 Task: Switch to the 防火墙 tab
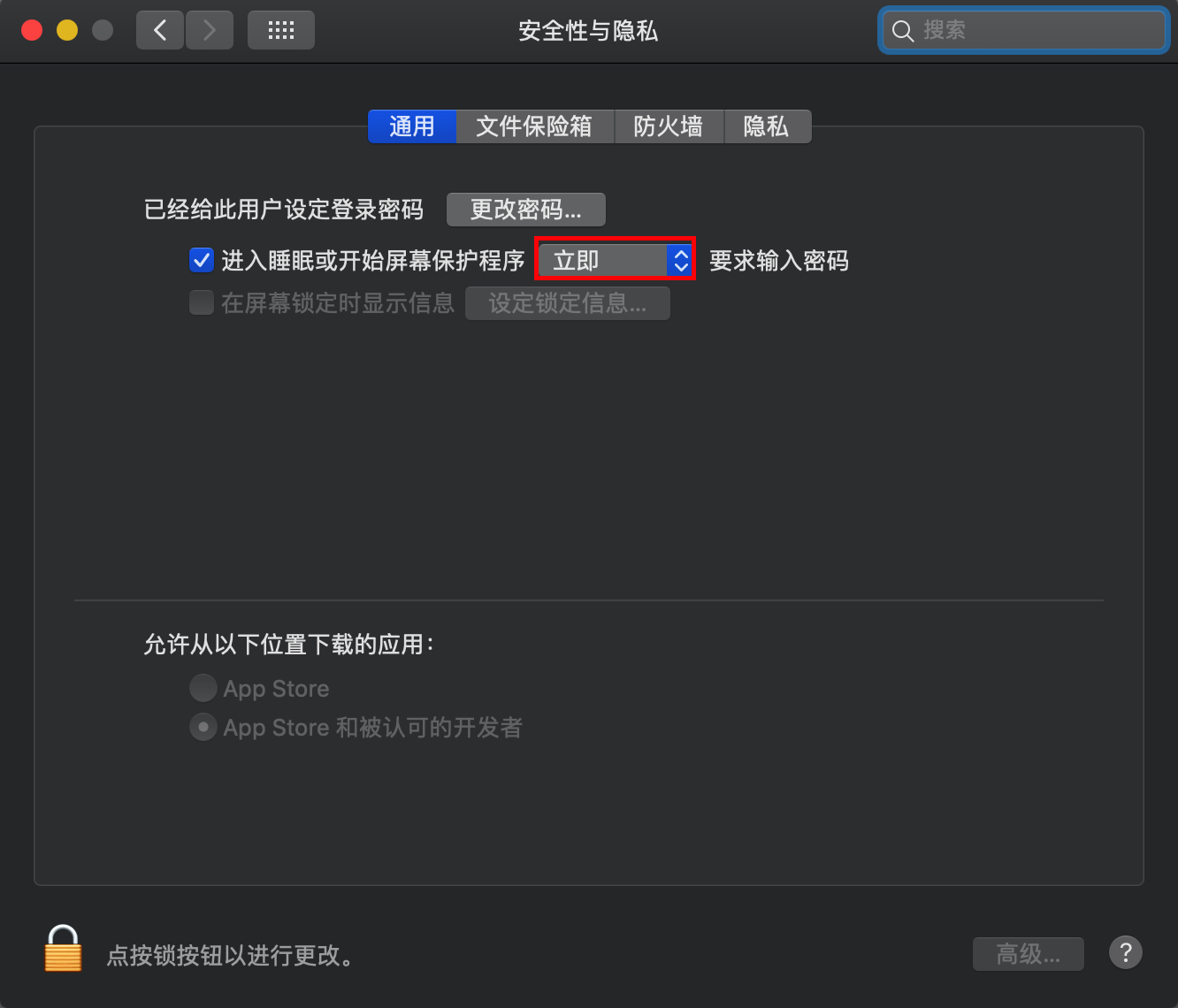coord(669,126)
